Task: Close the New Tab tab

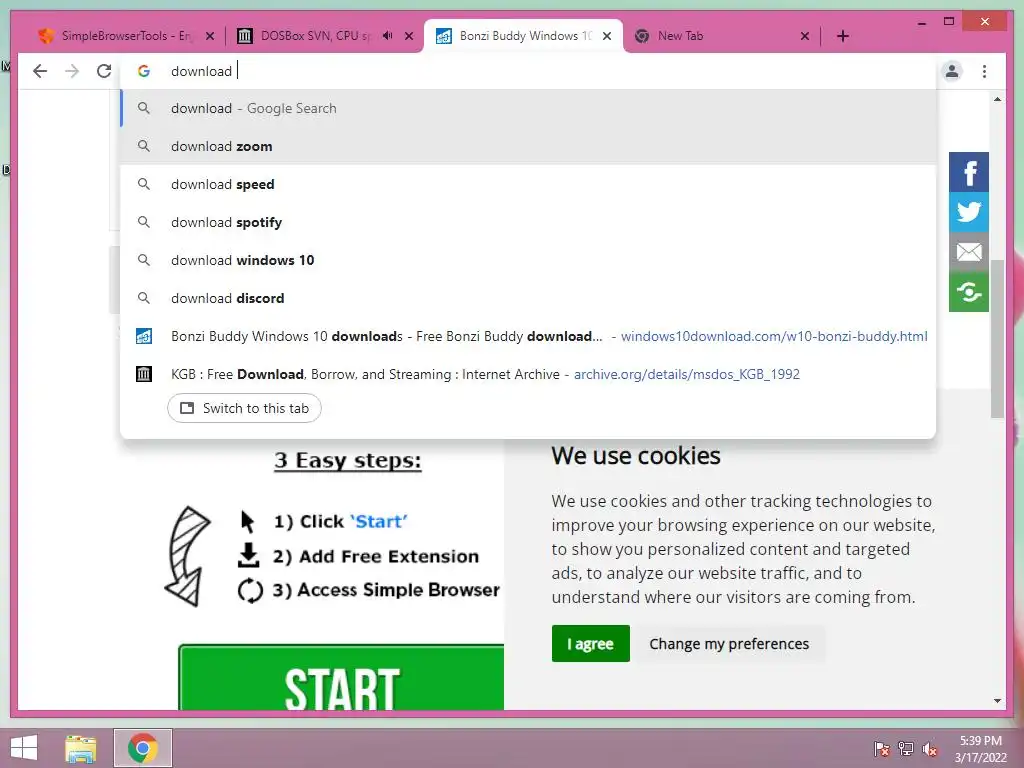Action: [805, 36]
